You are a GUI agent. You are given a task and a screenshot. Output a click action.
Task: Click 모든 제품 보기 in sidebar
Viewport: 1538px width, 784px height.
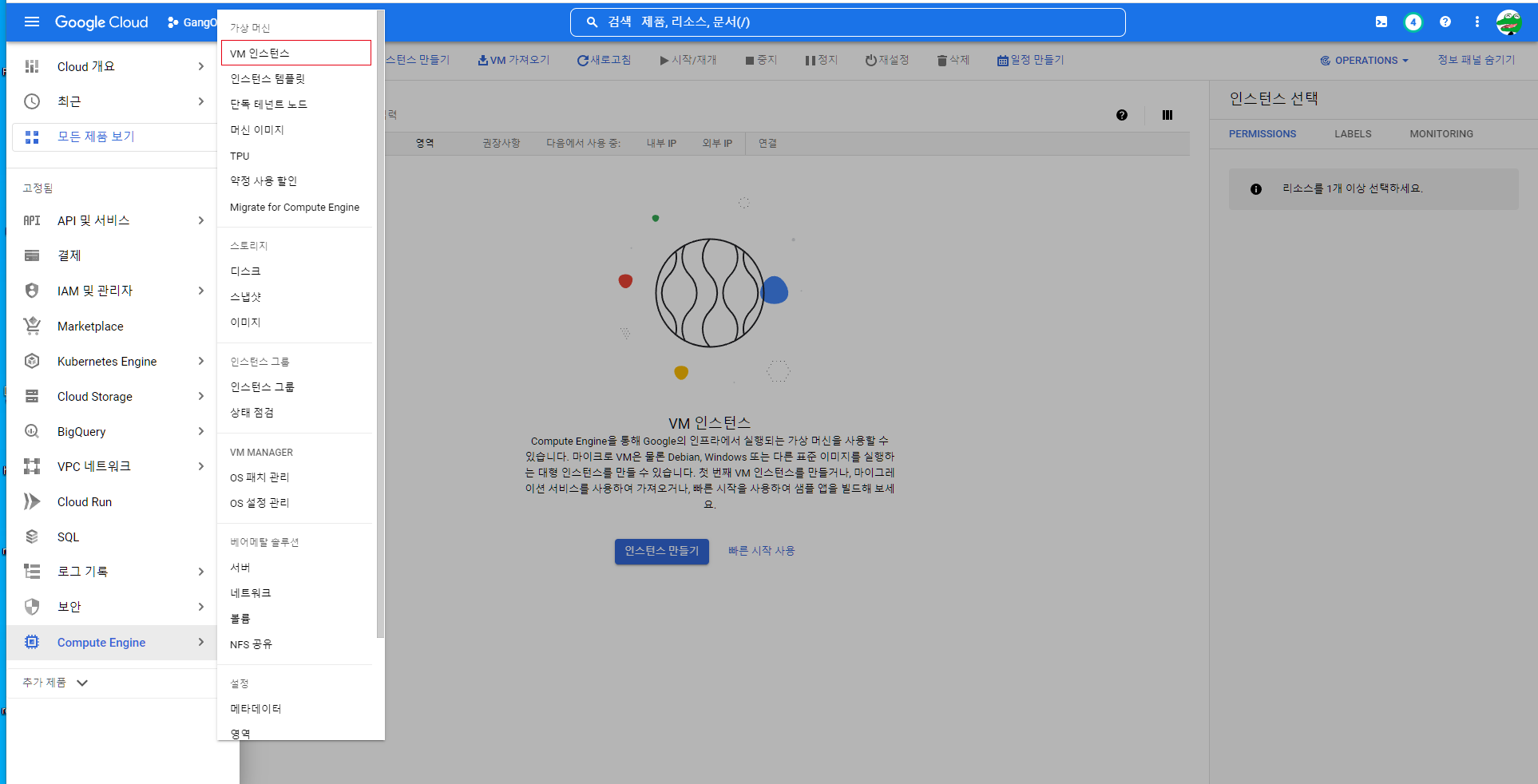(114, 137)
